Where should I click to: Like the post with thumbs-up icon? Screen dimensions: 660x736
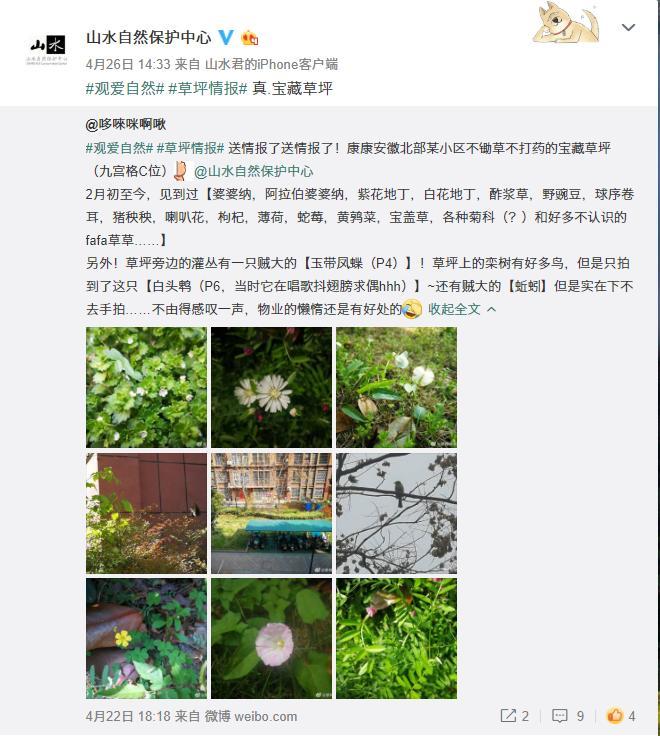point(614,715)
